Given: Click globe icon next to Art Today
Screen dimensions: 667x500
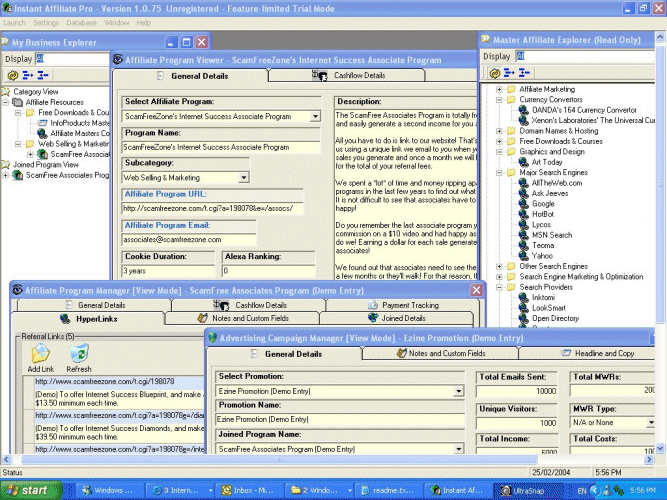Looking at the screenshot, I should [x=524, y=162].
